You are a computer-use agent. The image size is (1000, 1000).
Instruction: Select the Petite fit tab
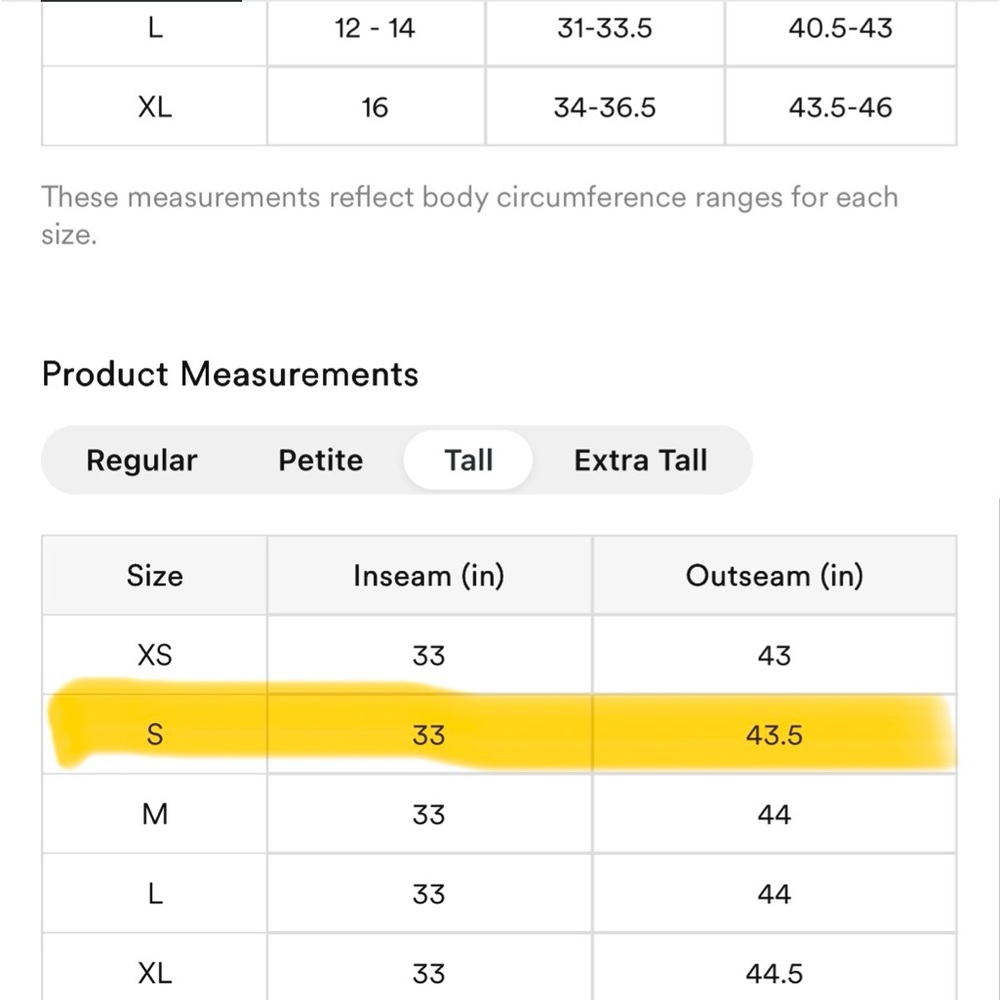point(320,460)
